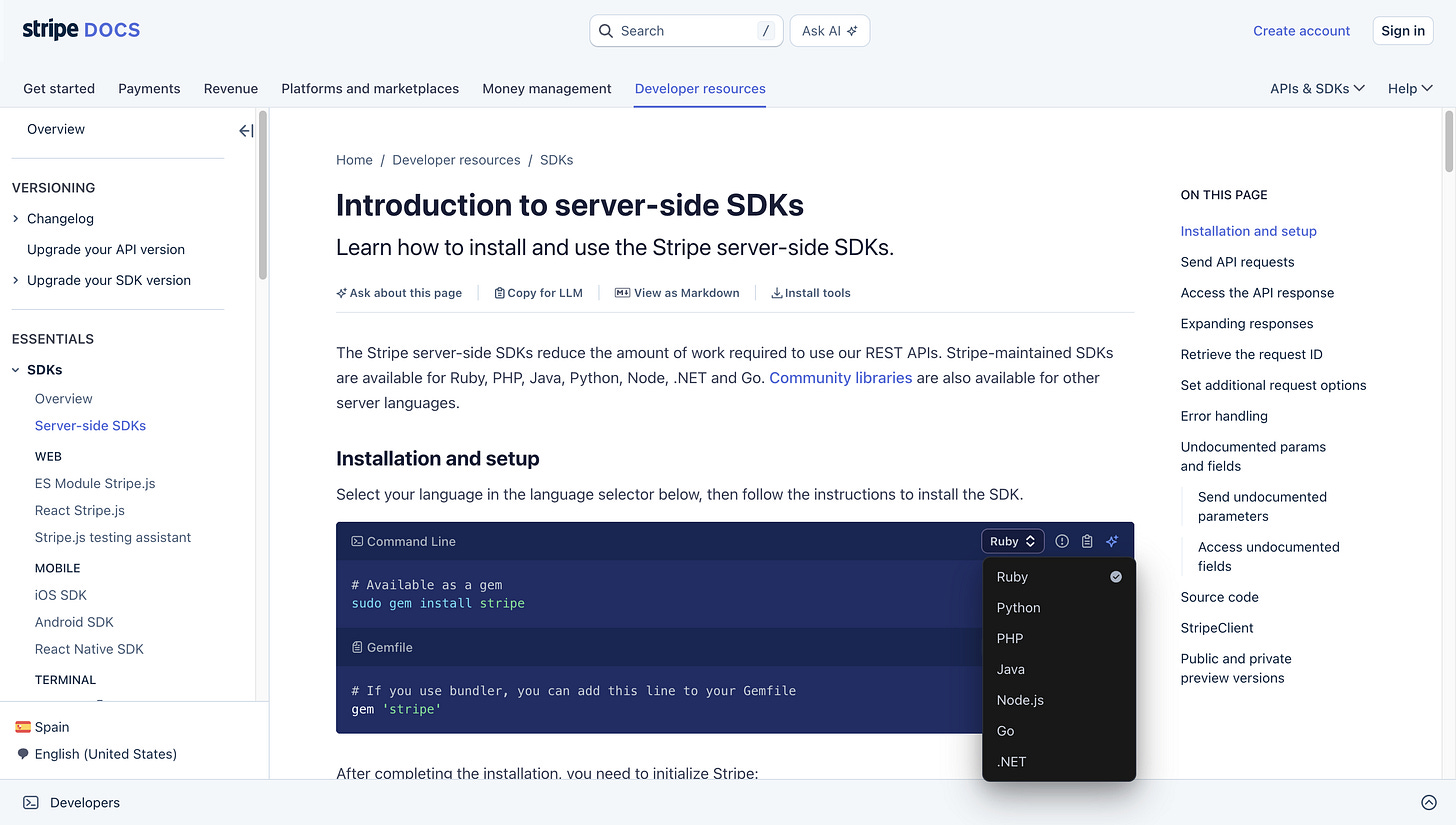Click Ask about this page
The width and height of the screenshot is (1456, 825).
point(399,293)
